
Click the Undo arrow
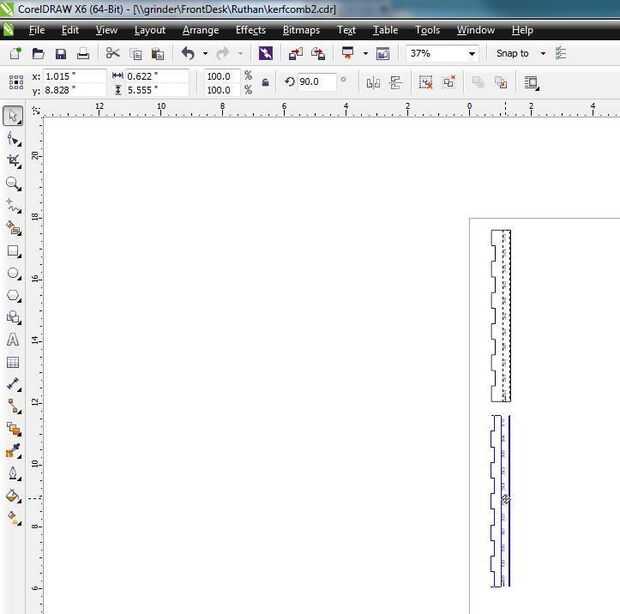pos(188,53)
